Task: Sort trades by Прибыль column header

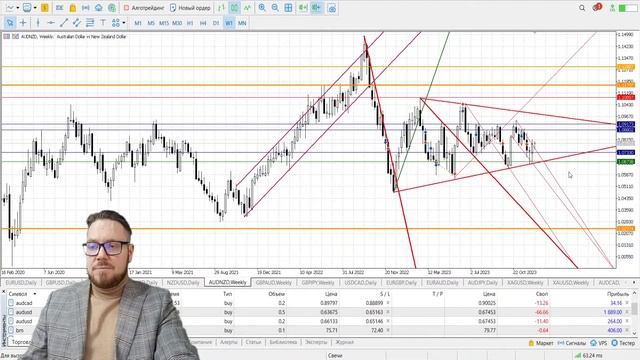Action: click(618, 294)
